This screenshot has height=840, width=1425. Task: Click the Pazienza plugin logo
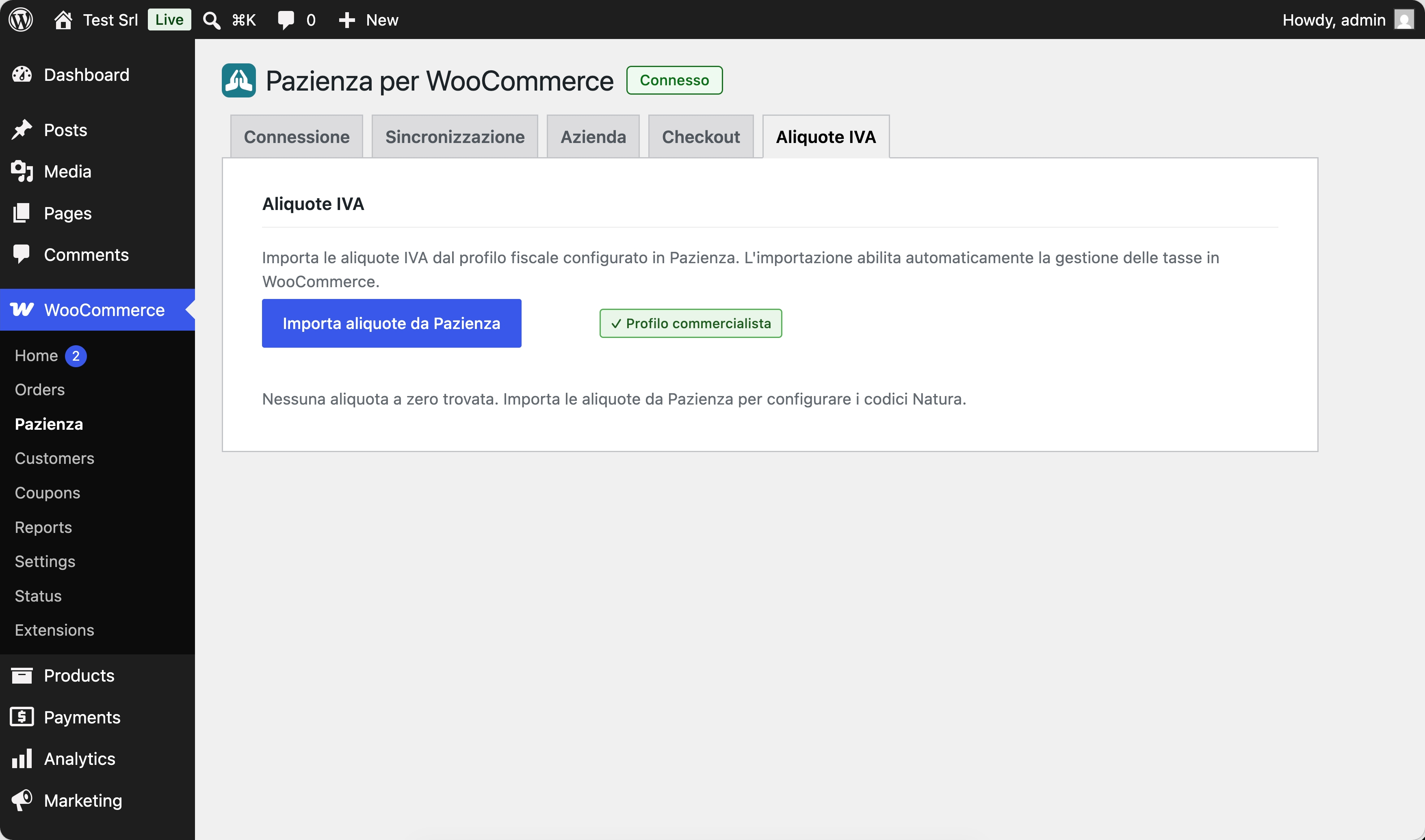239,80
